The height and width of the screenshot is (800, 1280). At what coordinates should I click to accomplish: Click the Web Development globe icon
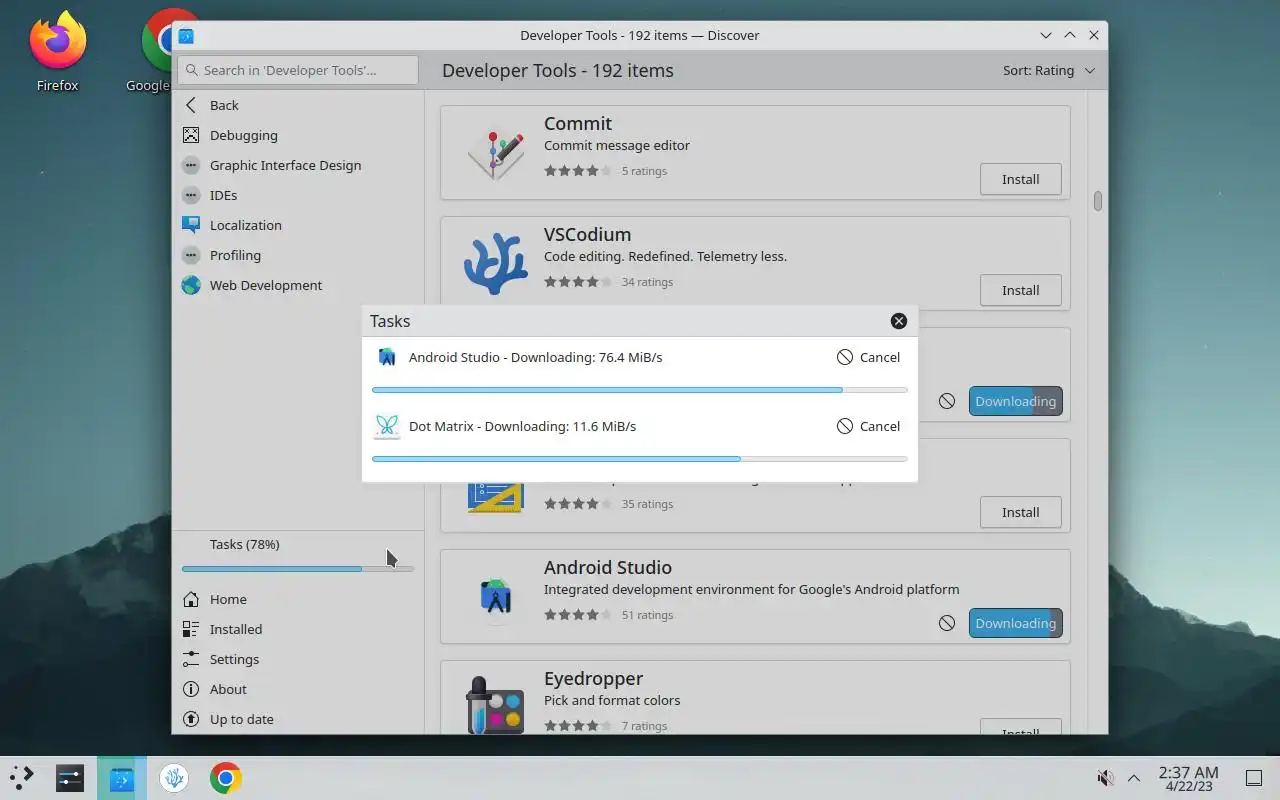(191, 285)
